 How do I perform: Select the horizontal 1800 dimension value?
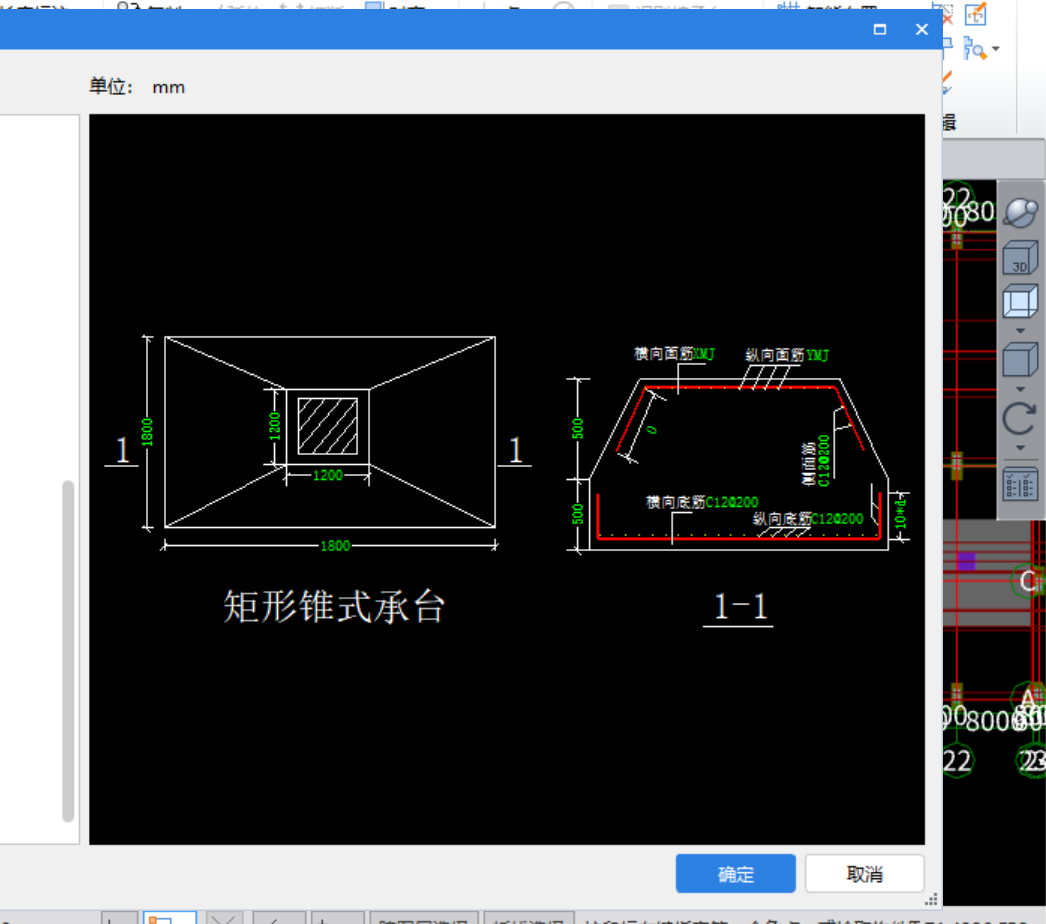pyautogui.click(x=335, y=546)
